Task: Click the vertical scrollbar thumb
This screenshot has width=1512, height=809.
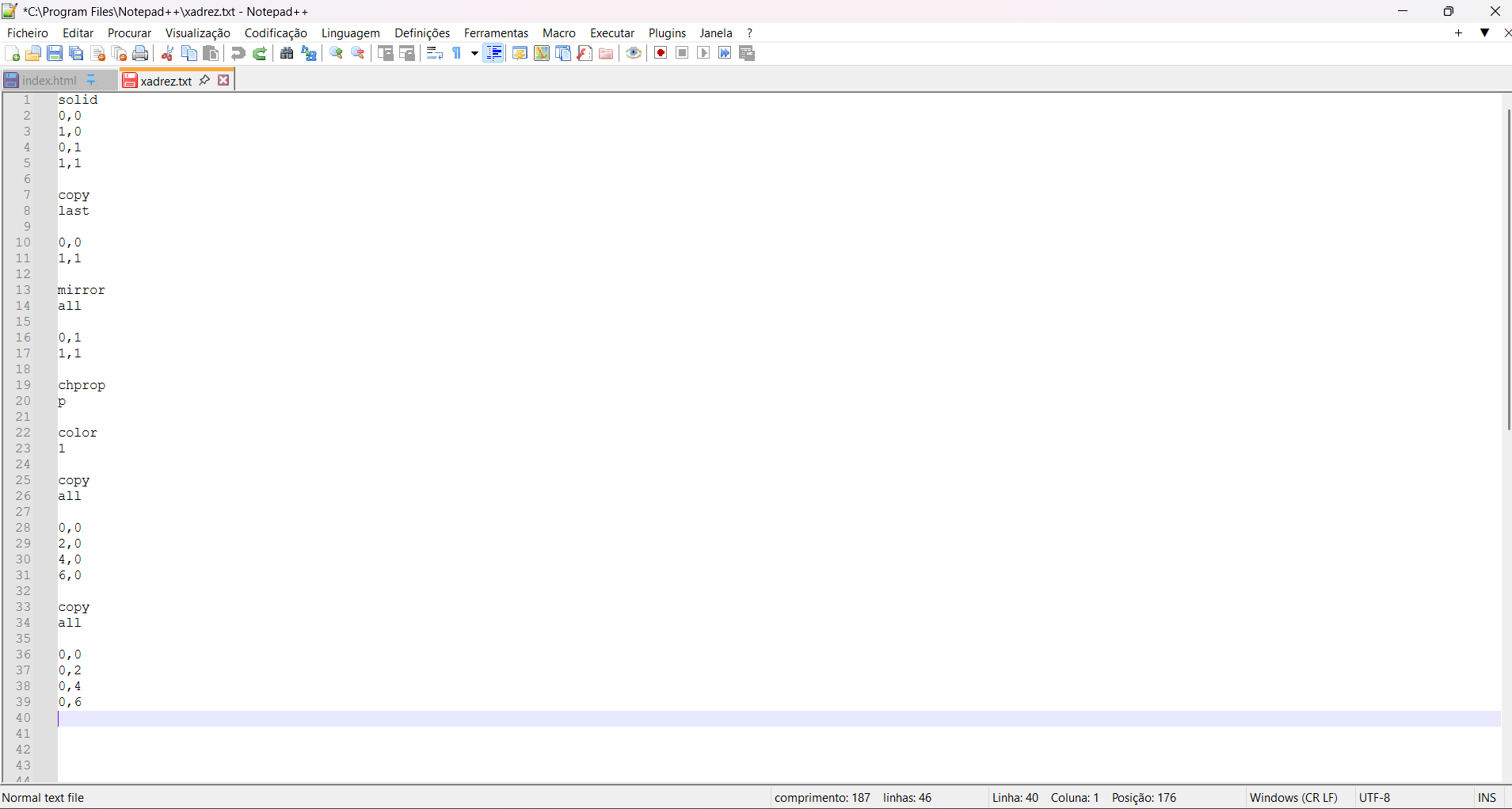Action: [x=1507, y=269]
